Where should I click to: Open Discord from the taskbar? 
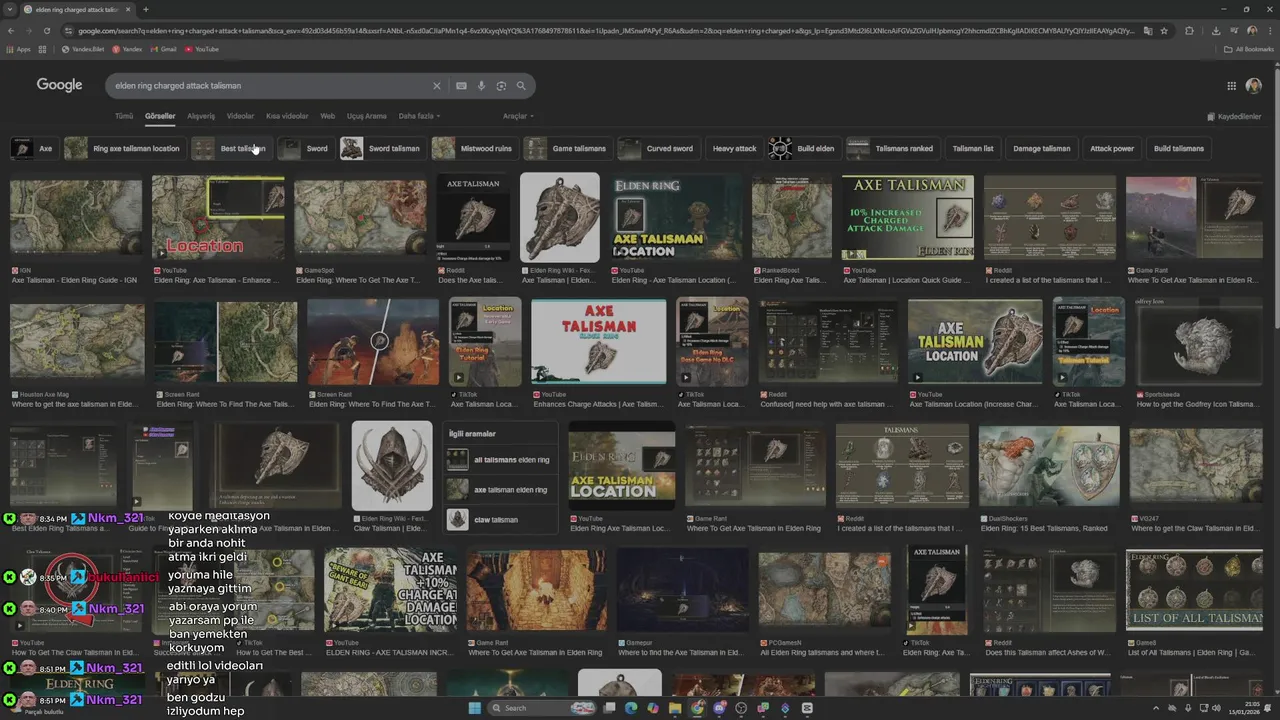click(719, 708)
